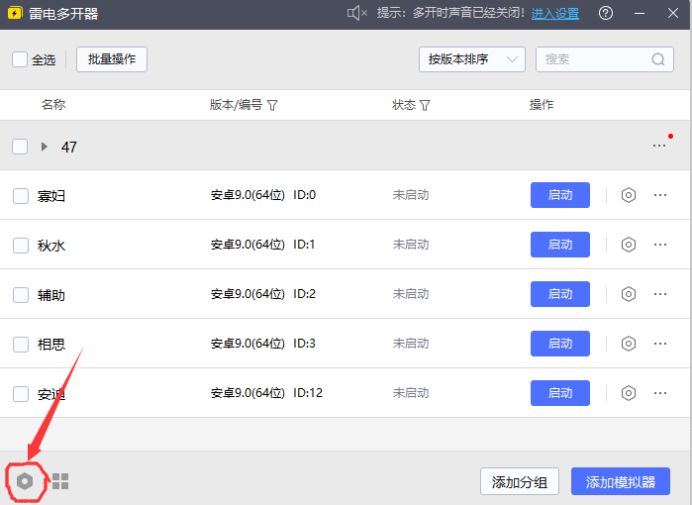Select the 辅助 emulator checkbox
Viewport: 692px width, 505px height.
21,294
